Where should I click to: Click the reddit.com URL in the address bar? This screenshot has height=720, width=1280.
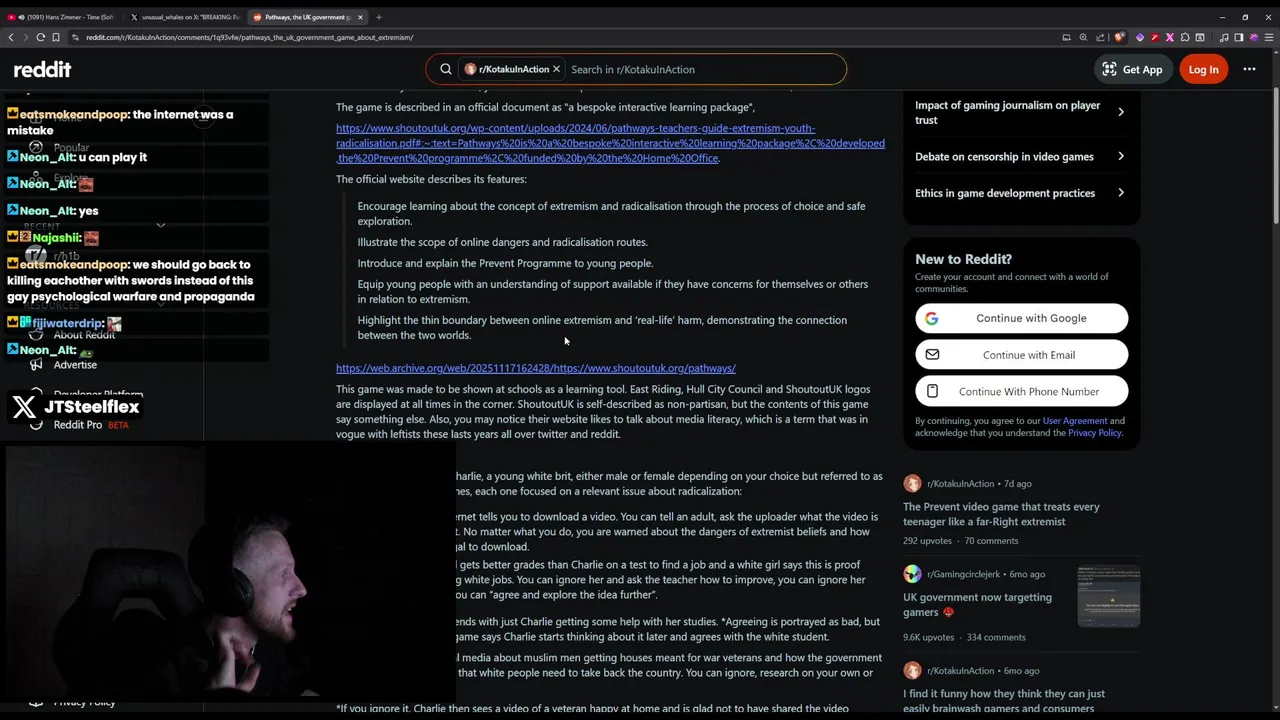(249, 37)
